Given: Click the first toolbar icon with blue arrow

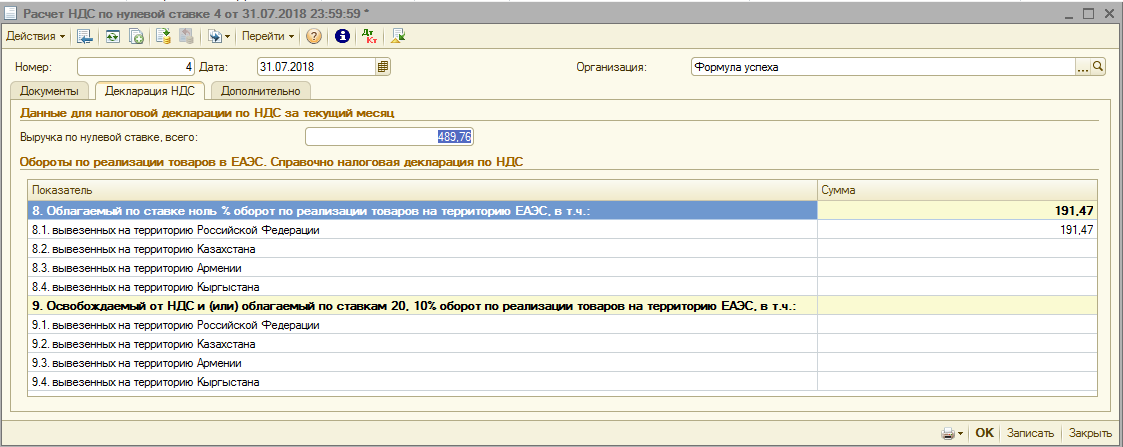Looking at the screenshot, I should click(85, 37).
